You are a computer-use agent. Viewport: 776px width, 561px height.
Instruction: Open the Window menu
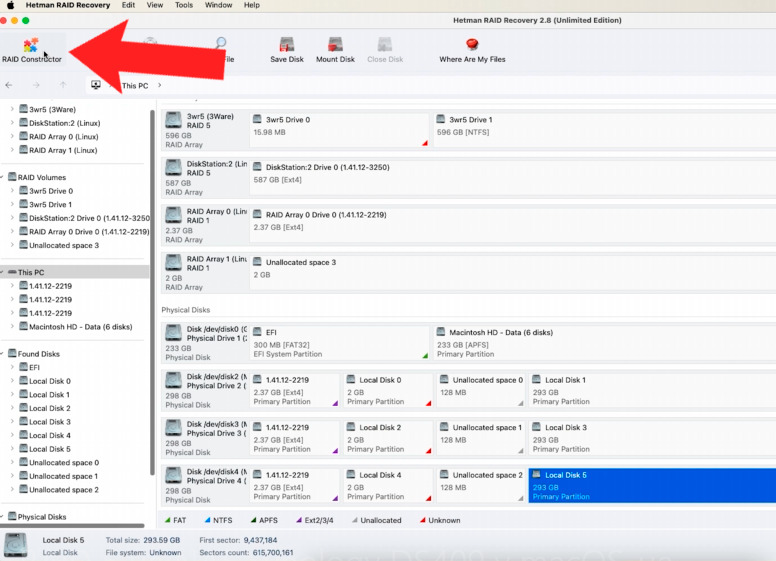[218, 5]
